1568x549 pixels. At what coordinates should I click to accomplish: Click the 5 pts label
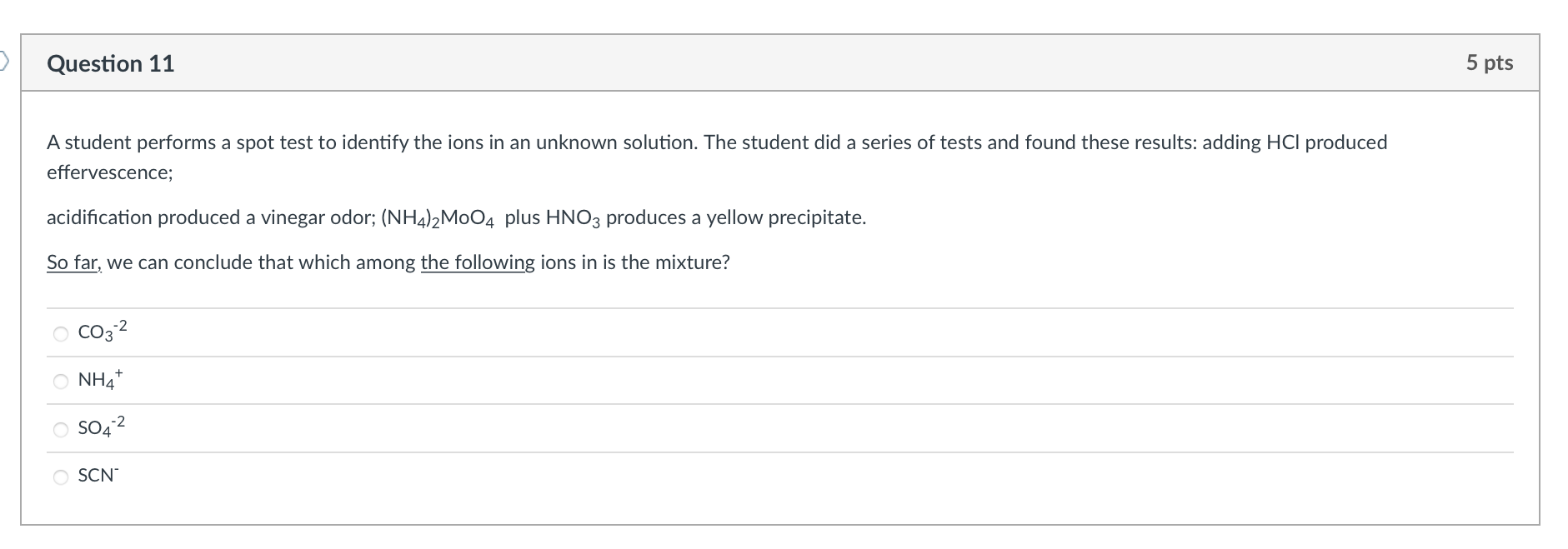[1489, 62]
